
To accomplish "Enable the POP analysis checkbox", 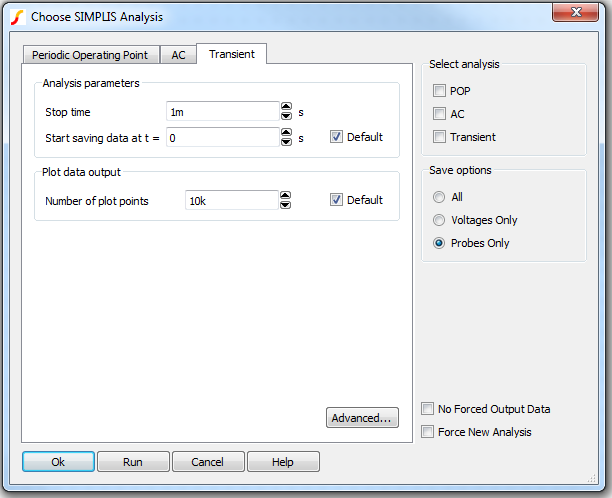I will [x=440, y=91].
